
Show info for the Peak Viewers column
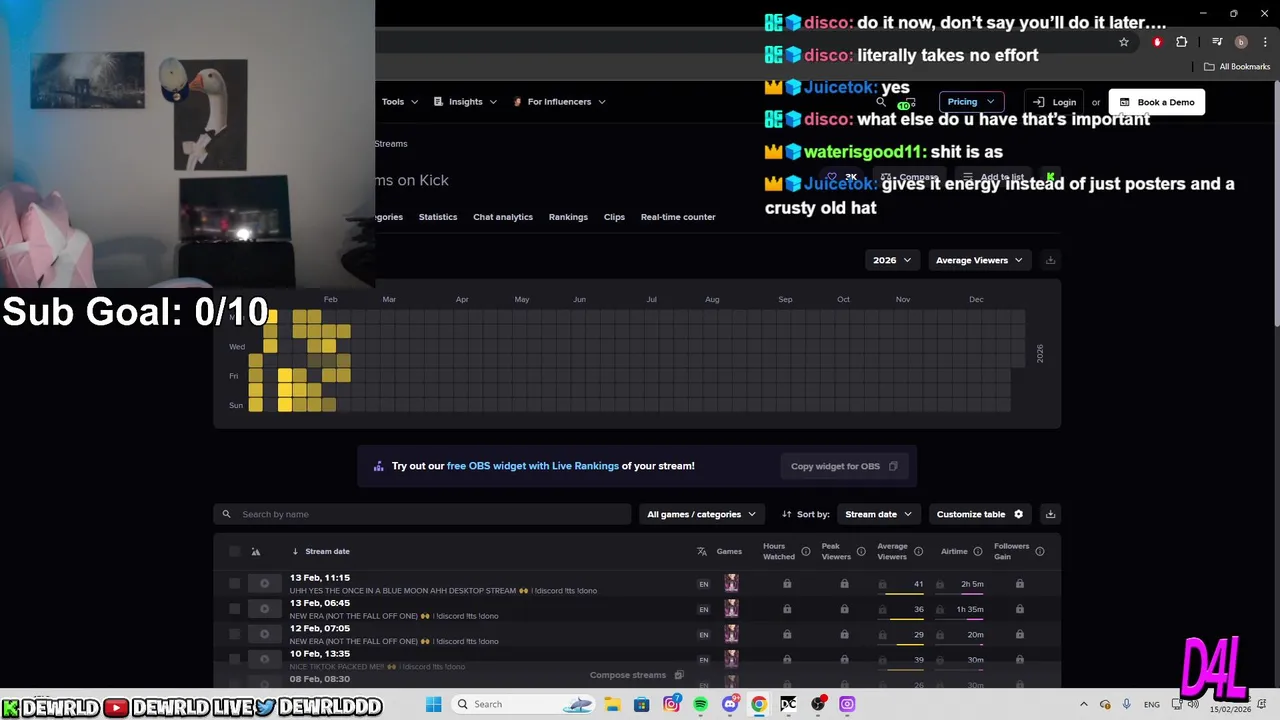(861, 551)
